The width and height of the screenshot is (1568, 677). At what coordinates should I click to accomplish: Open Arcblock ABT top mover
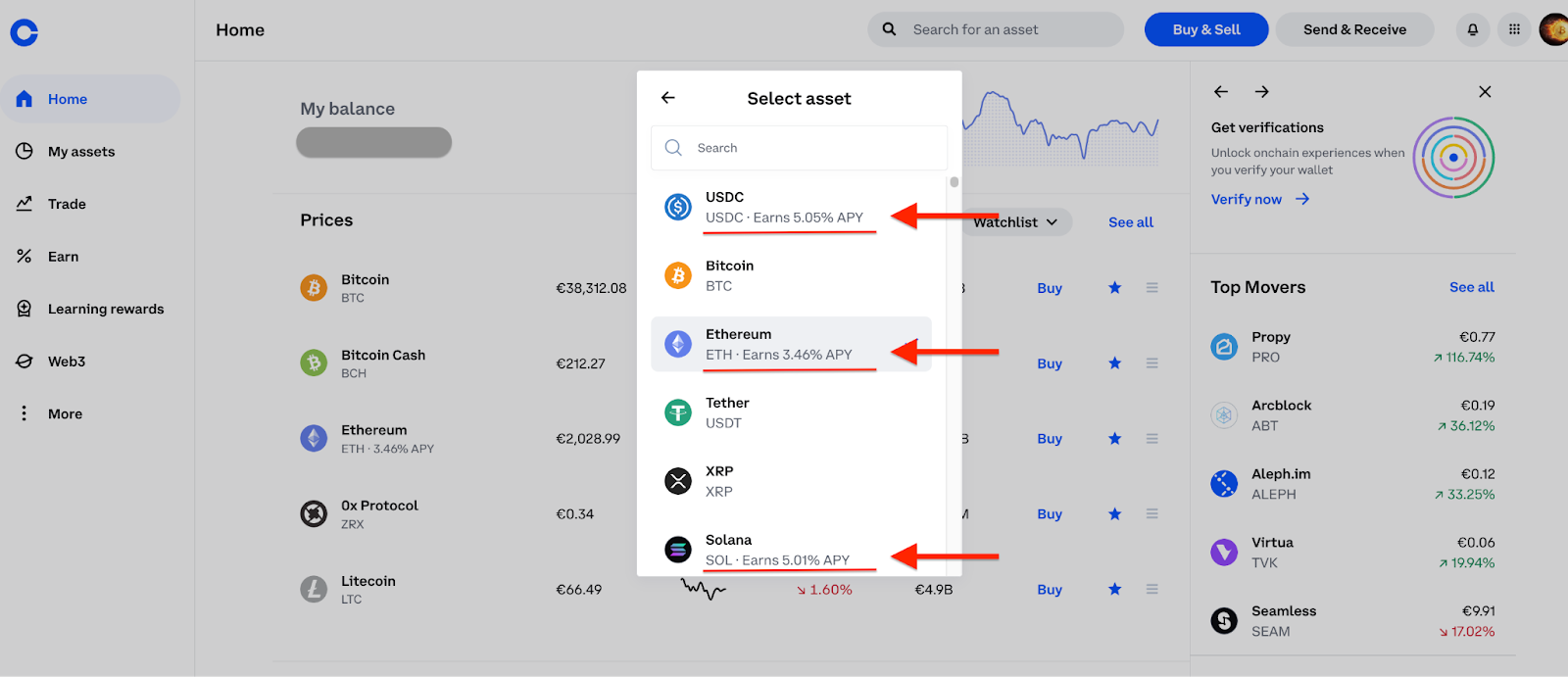(x=1352, y=415)
